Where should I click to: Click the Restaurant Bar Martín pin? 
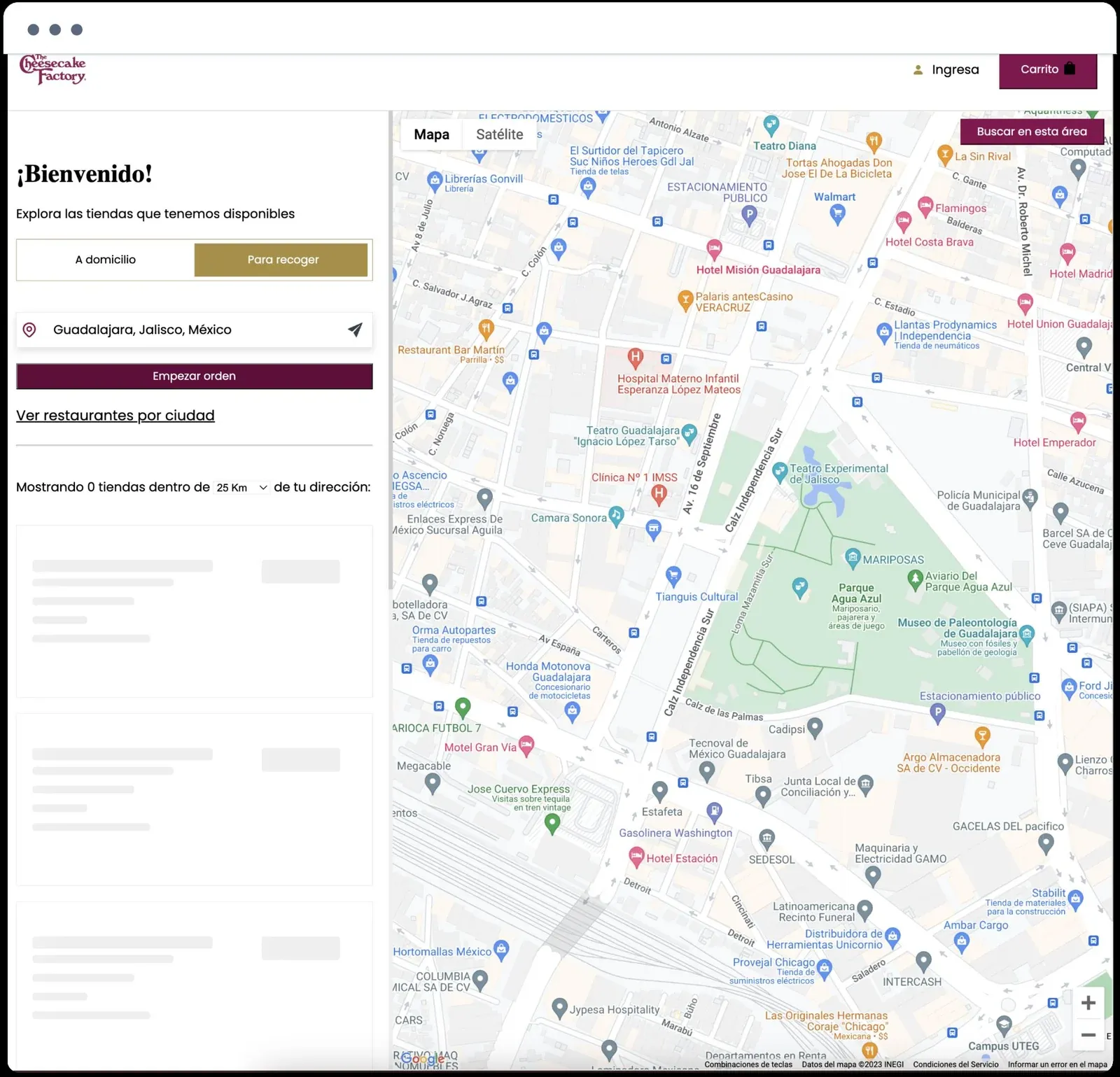click(486, 328)
